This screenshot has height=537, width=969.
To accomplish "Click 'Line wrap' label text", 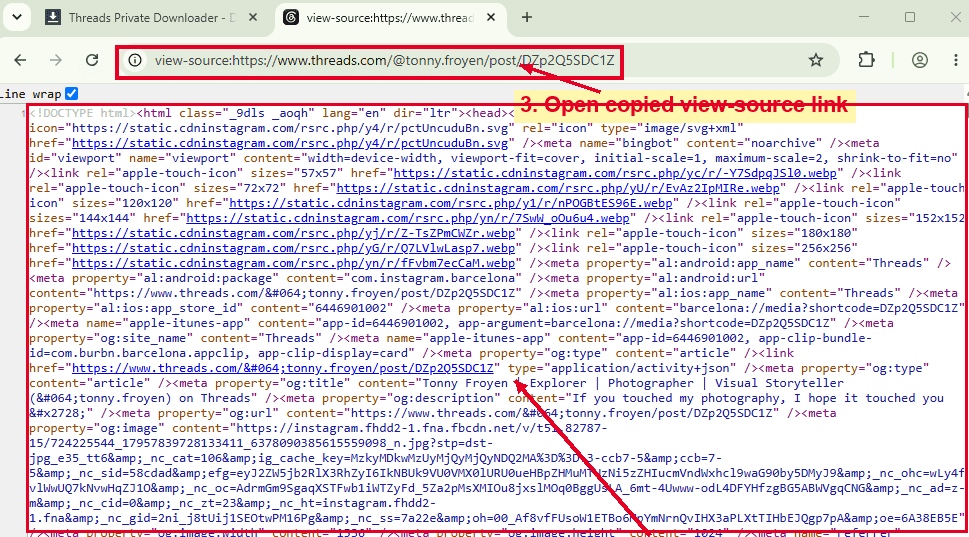I will click(x=31, y=94).
